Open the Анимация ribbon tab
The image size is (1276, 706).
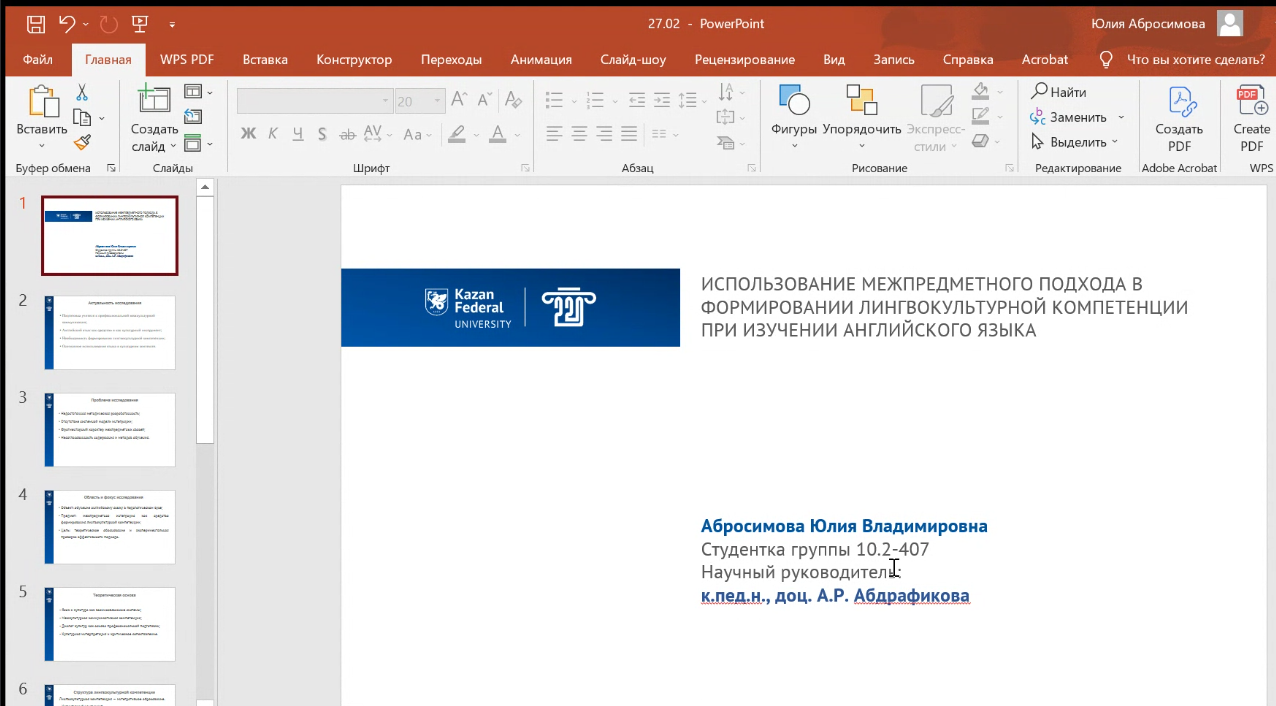[541, 60]
